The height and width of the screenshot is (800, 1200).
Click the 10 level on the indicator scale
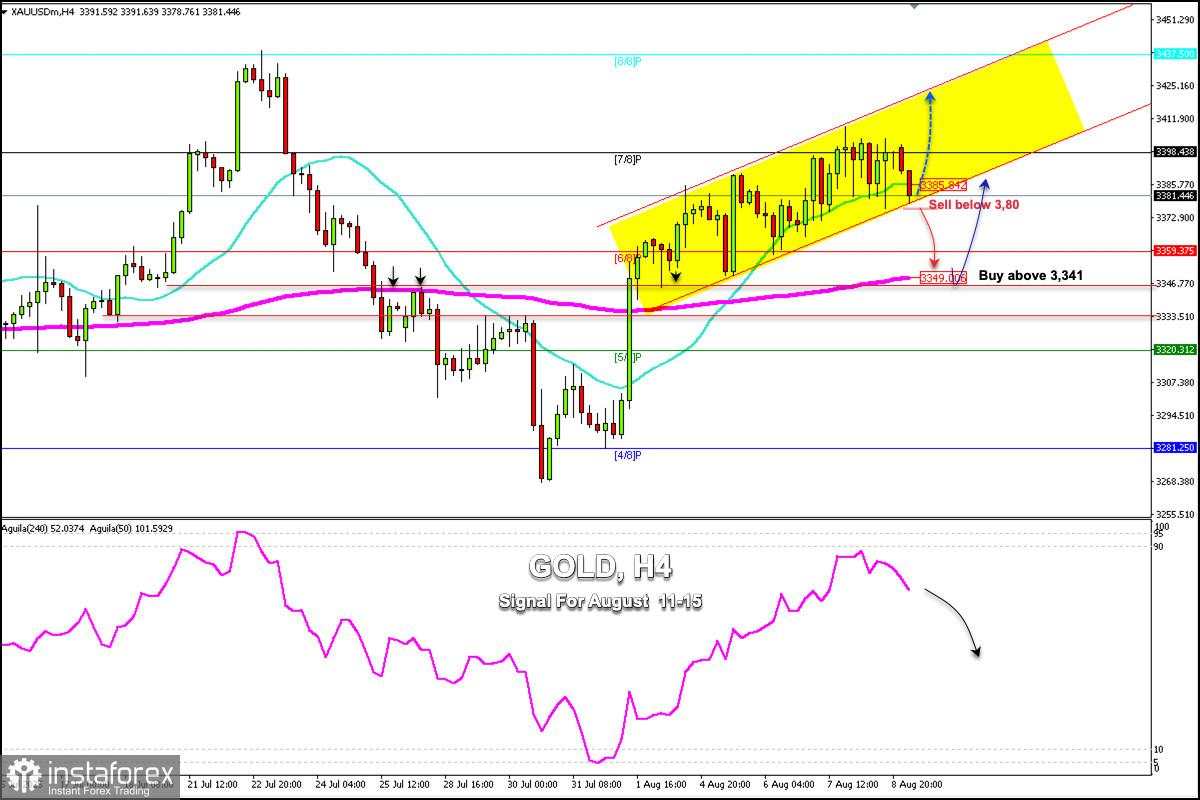click(1160, 749)
